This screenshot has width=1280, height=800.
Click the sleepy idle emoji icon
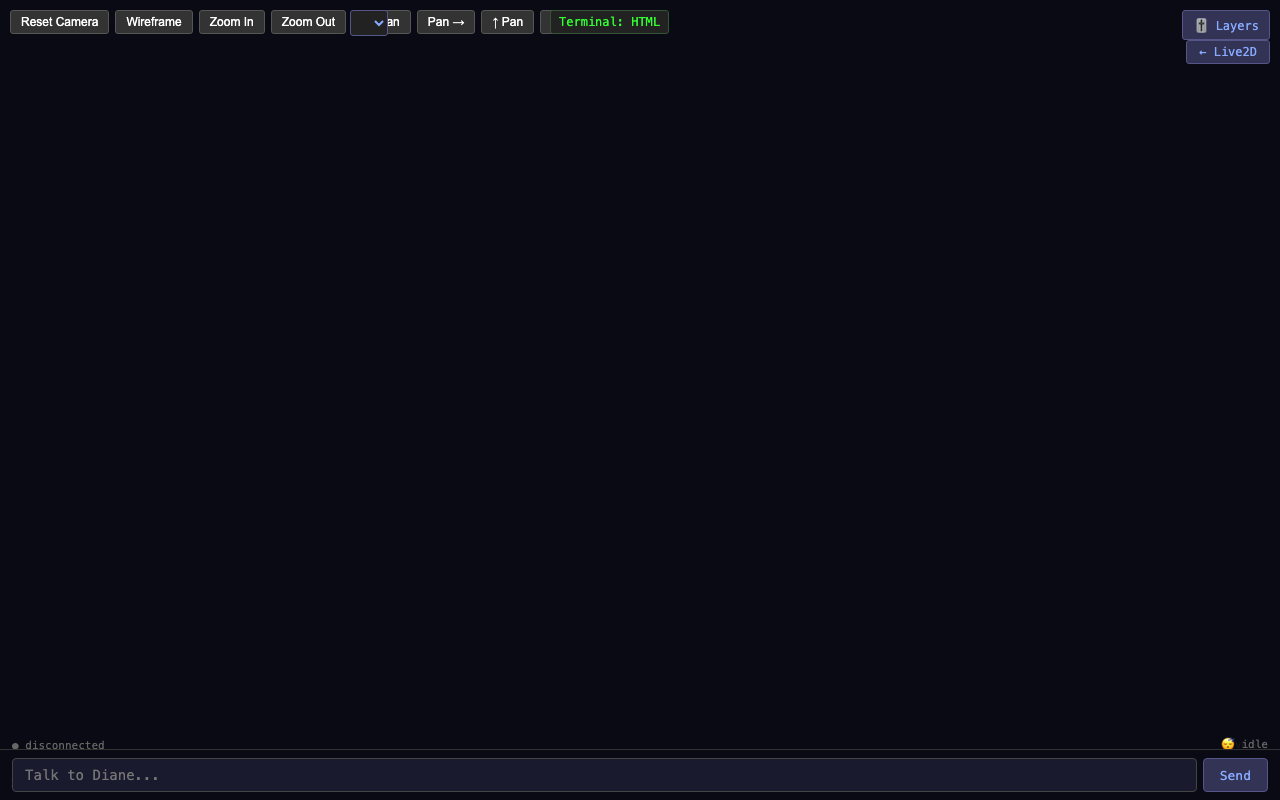click(x=1227, y=744)
